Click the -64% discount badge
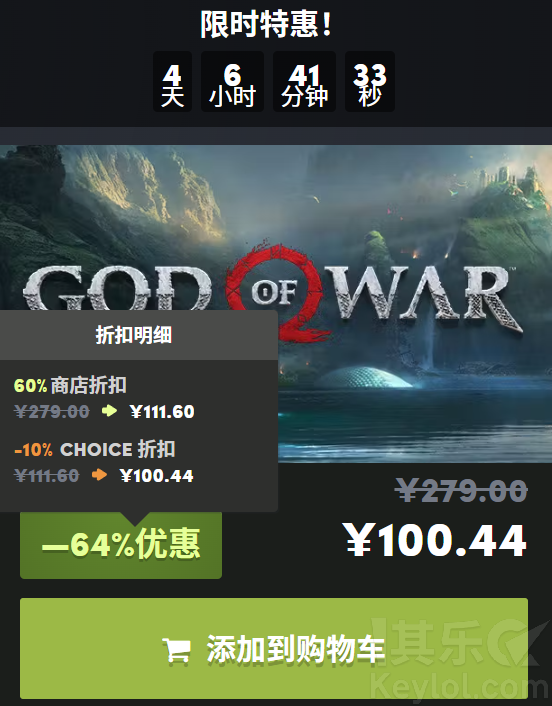 [x=121, y=545]
